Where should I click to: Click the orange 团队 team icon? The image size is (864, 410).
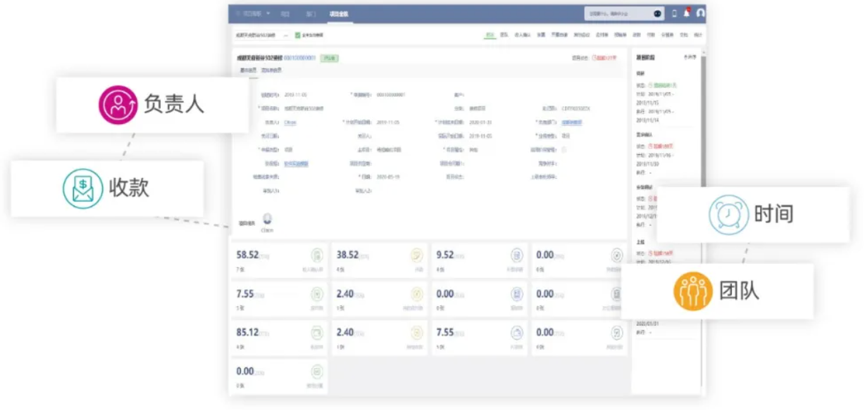pos(692,291)
